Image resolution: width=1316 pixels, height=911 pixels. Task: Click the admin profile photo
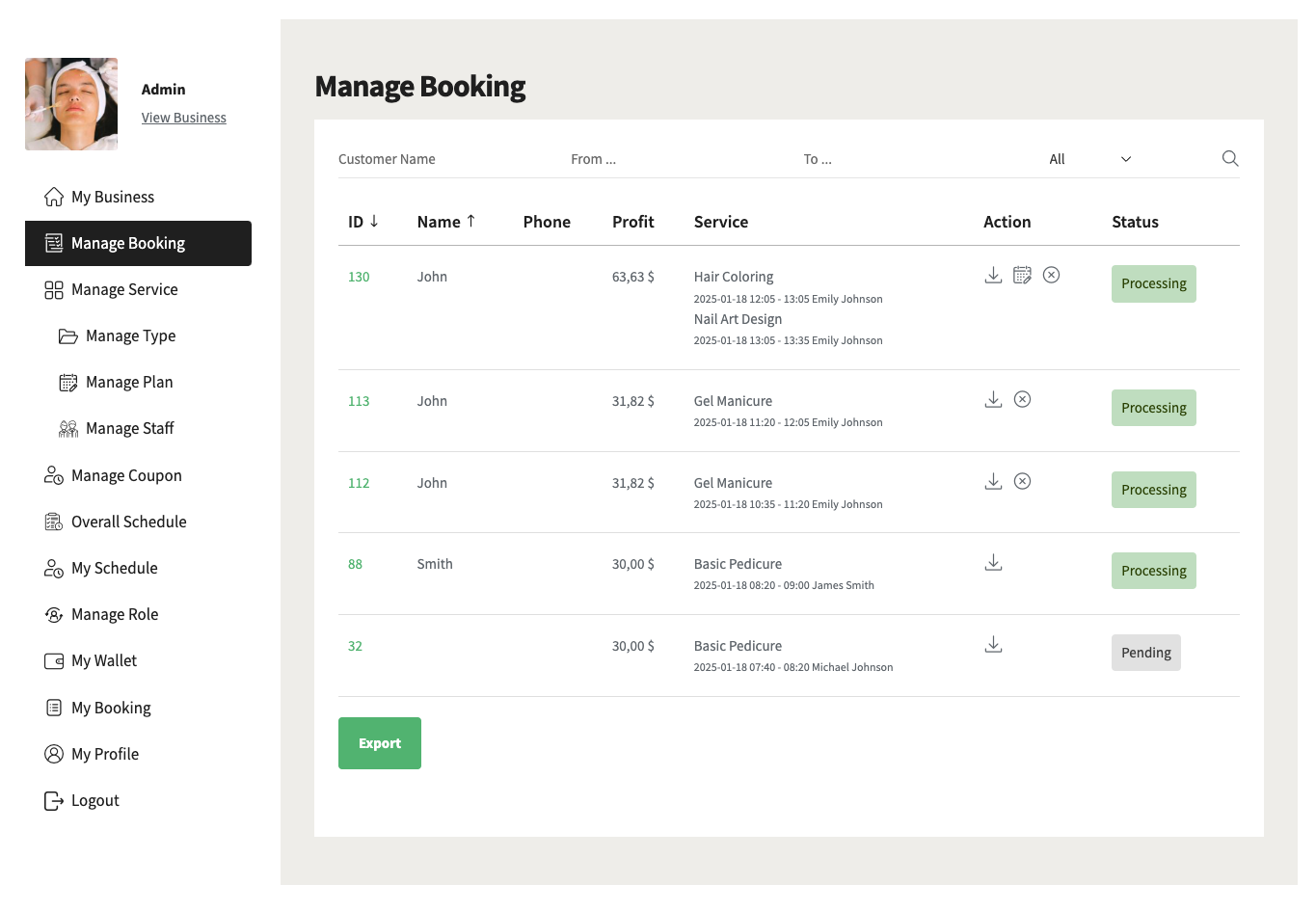point(71,104)
